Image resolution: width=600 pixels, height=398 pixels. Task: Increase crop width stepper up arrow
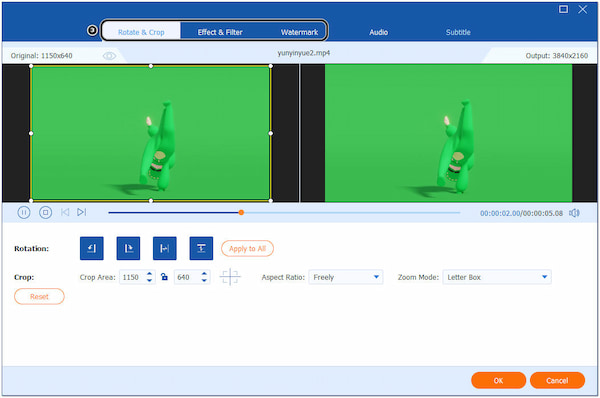150,274
